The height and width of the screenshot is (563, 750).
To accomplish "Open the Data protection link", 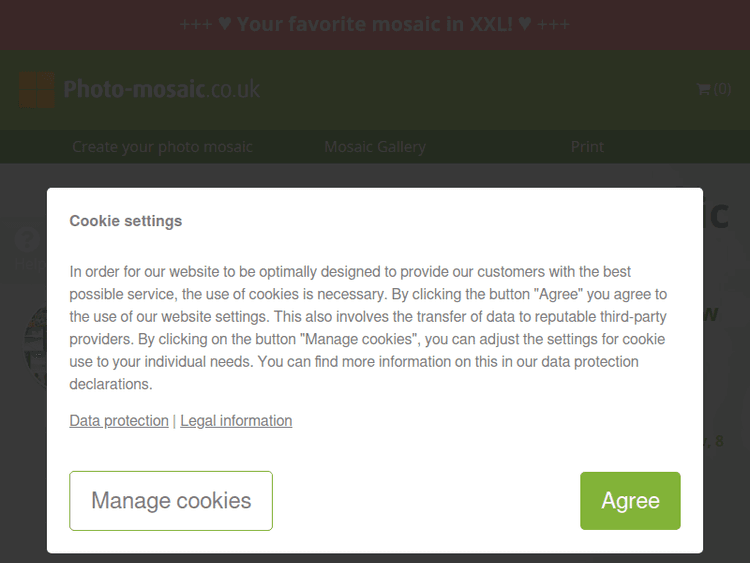I will click(x=119, y=421).
